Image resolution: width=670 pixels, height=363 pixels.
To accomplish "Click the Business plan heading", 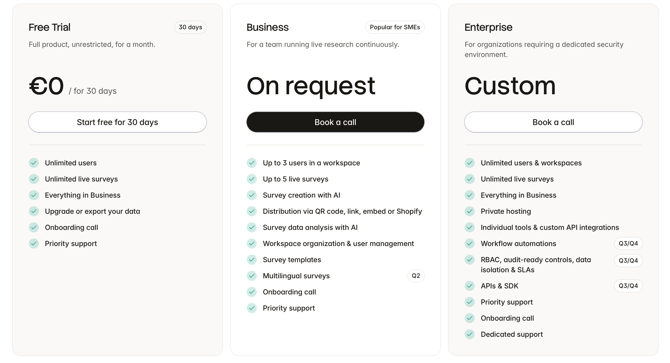I will click(x=267, y=27).
